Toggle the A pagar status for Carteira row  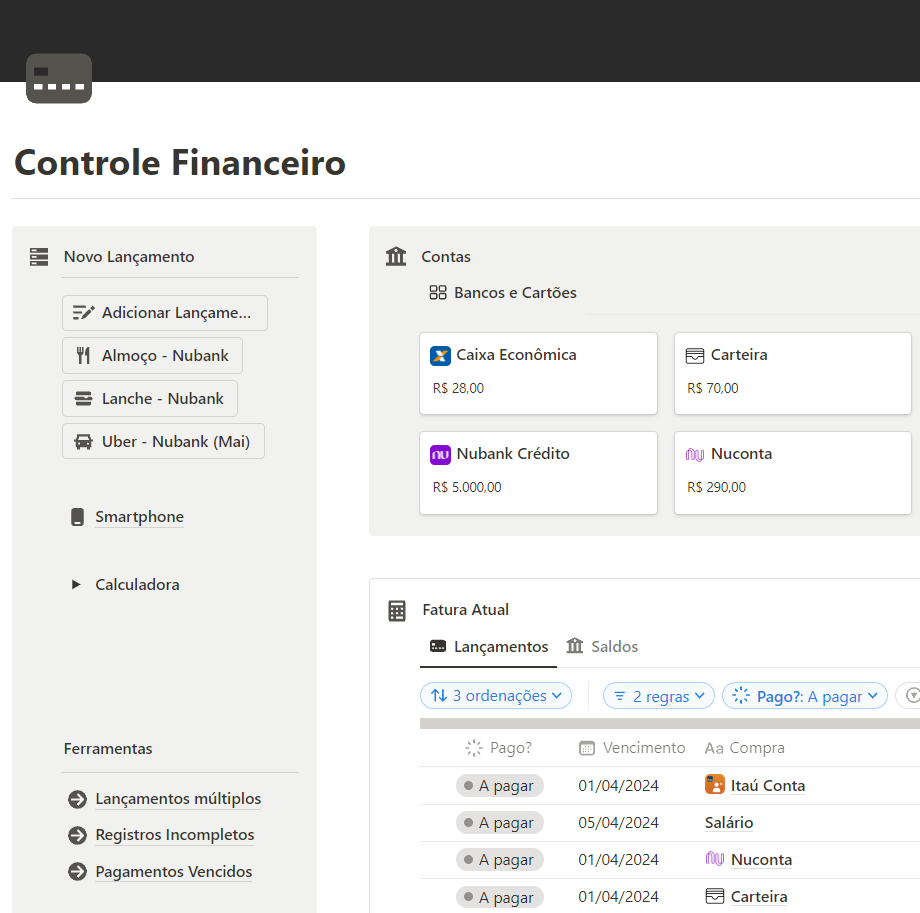499,897
